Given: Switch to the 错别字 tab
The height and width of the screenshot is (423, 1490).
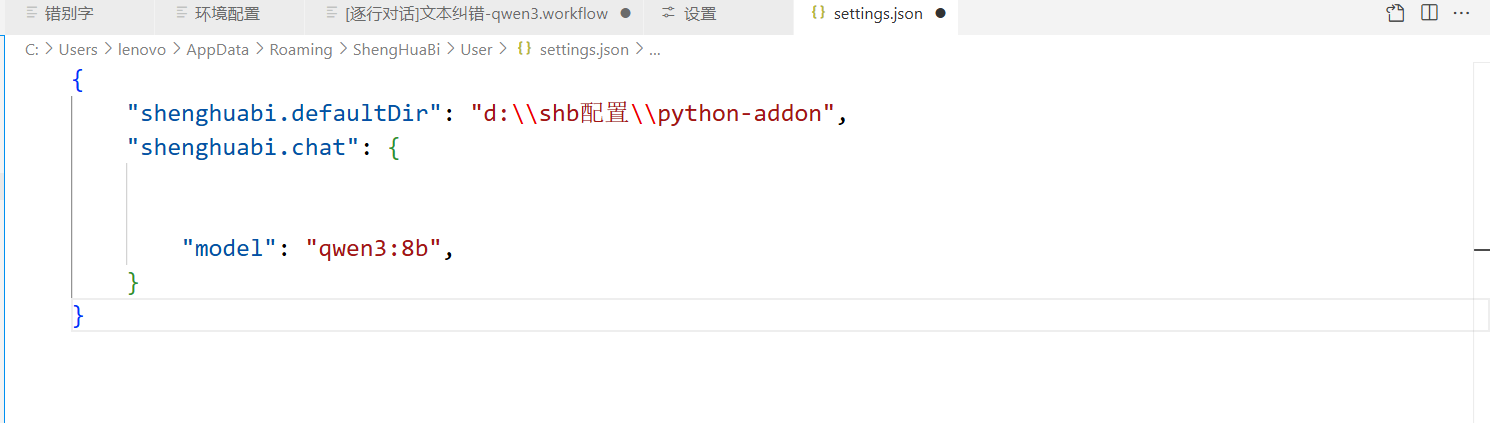Looking at the screenshot, I should (69, 14).
